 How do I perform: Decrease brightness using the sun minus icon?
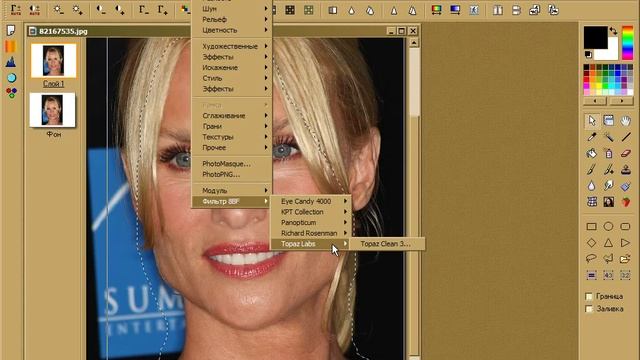pyautogui.click(x=58, y=10)
